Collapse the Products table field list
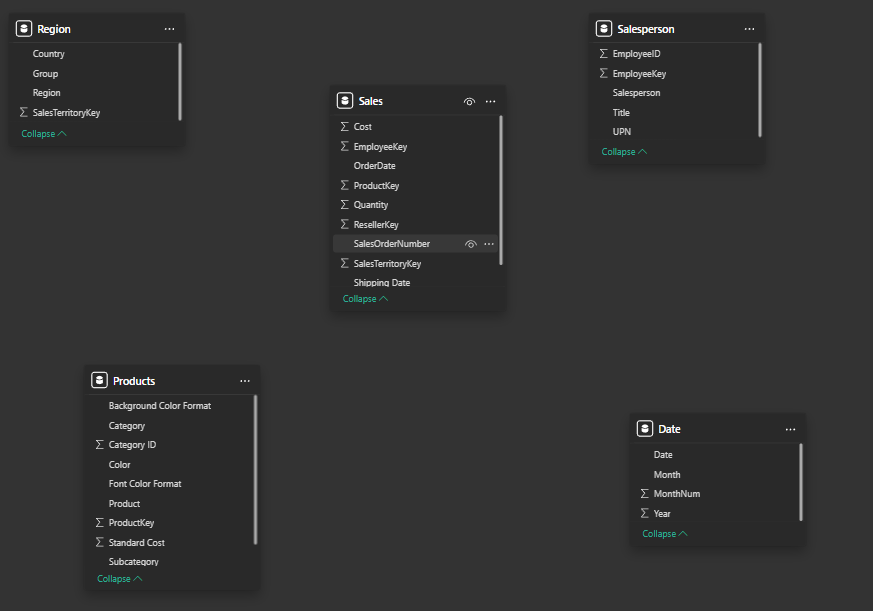This screenshot has width=873, height=611. pyautogui.click(x=119, y=578)
